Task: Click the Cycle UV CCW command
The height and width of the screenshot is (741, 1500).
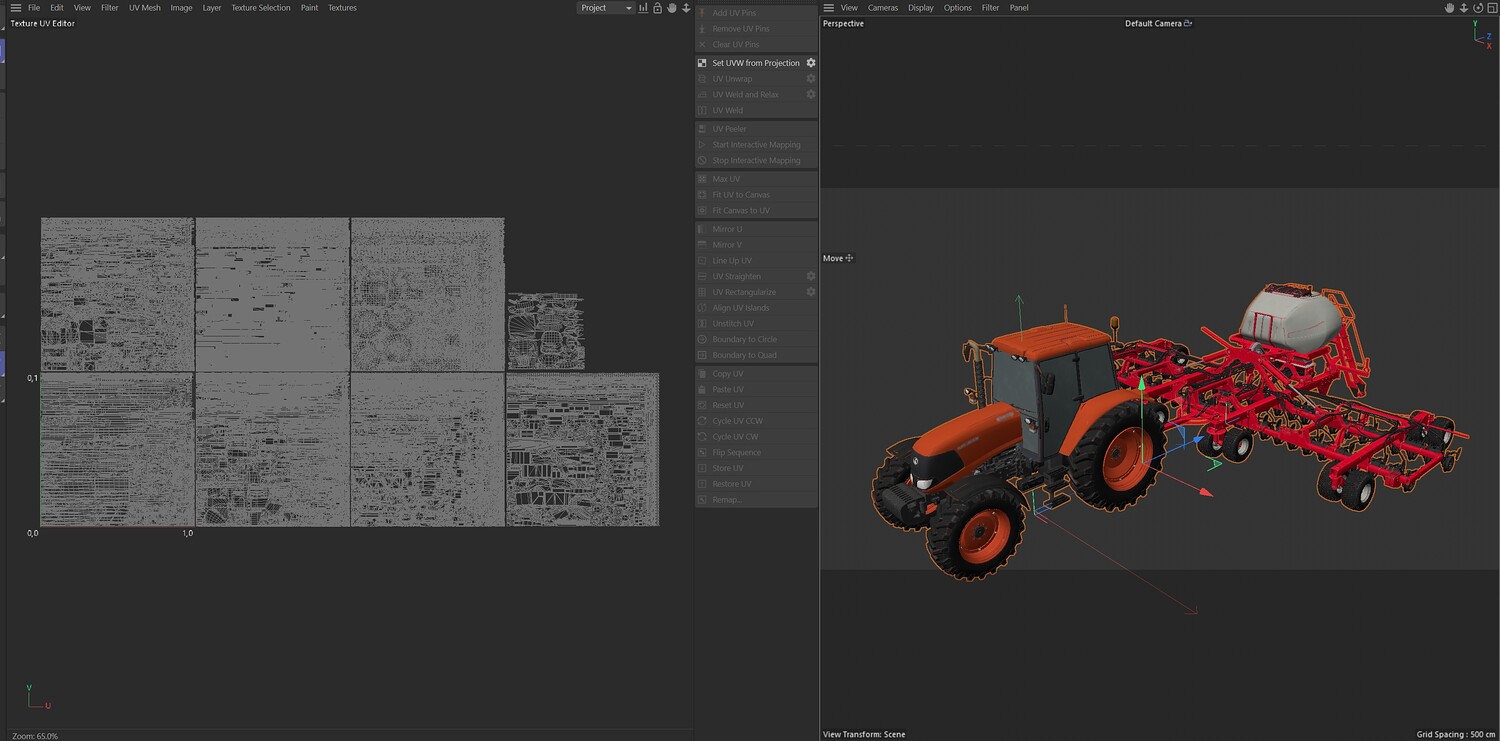Action: coord(756,421)
